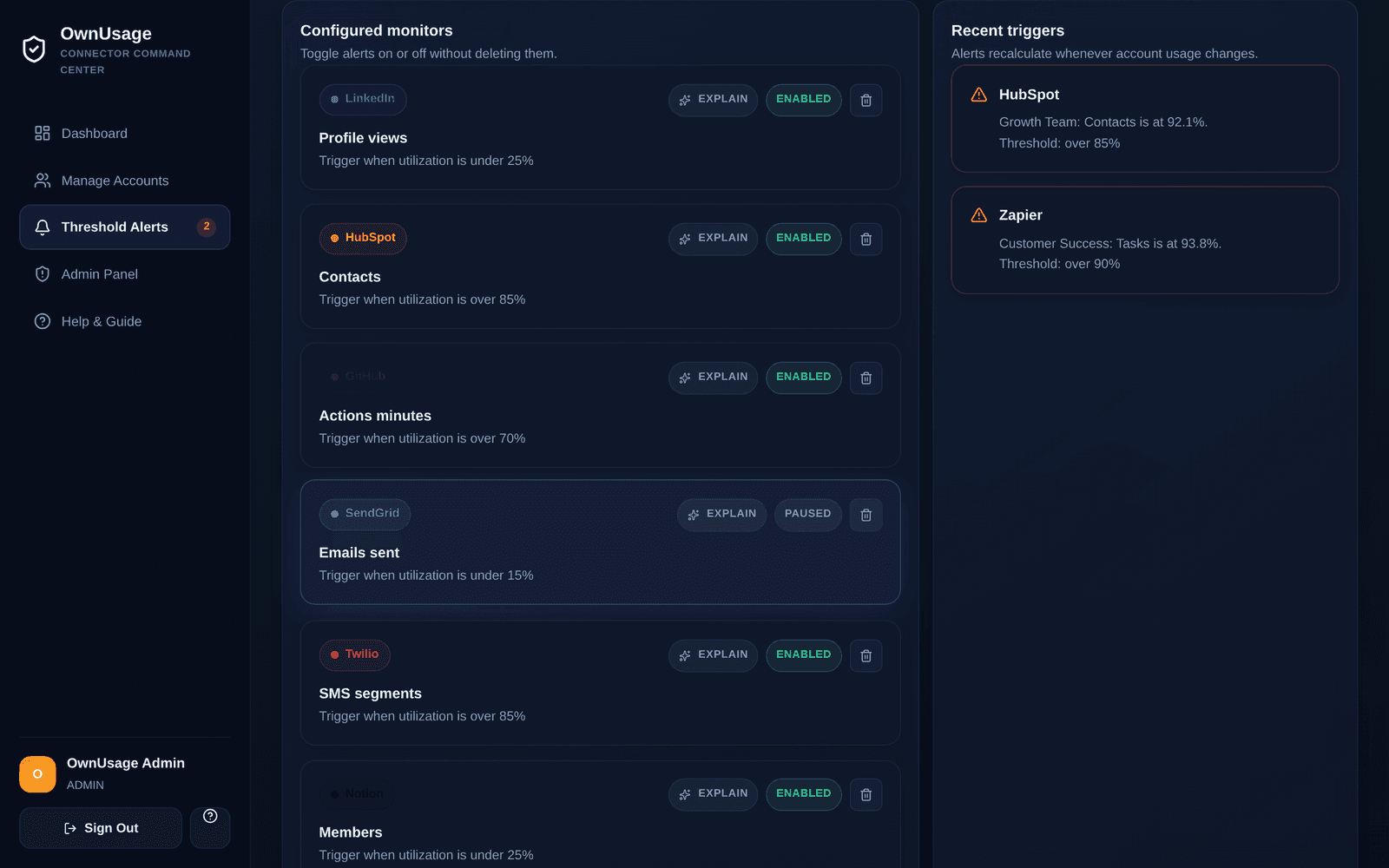Click the 'Emails sent' monitor title
1389x868 pixels.
(x=359, y=553)
